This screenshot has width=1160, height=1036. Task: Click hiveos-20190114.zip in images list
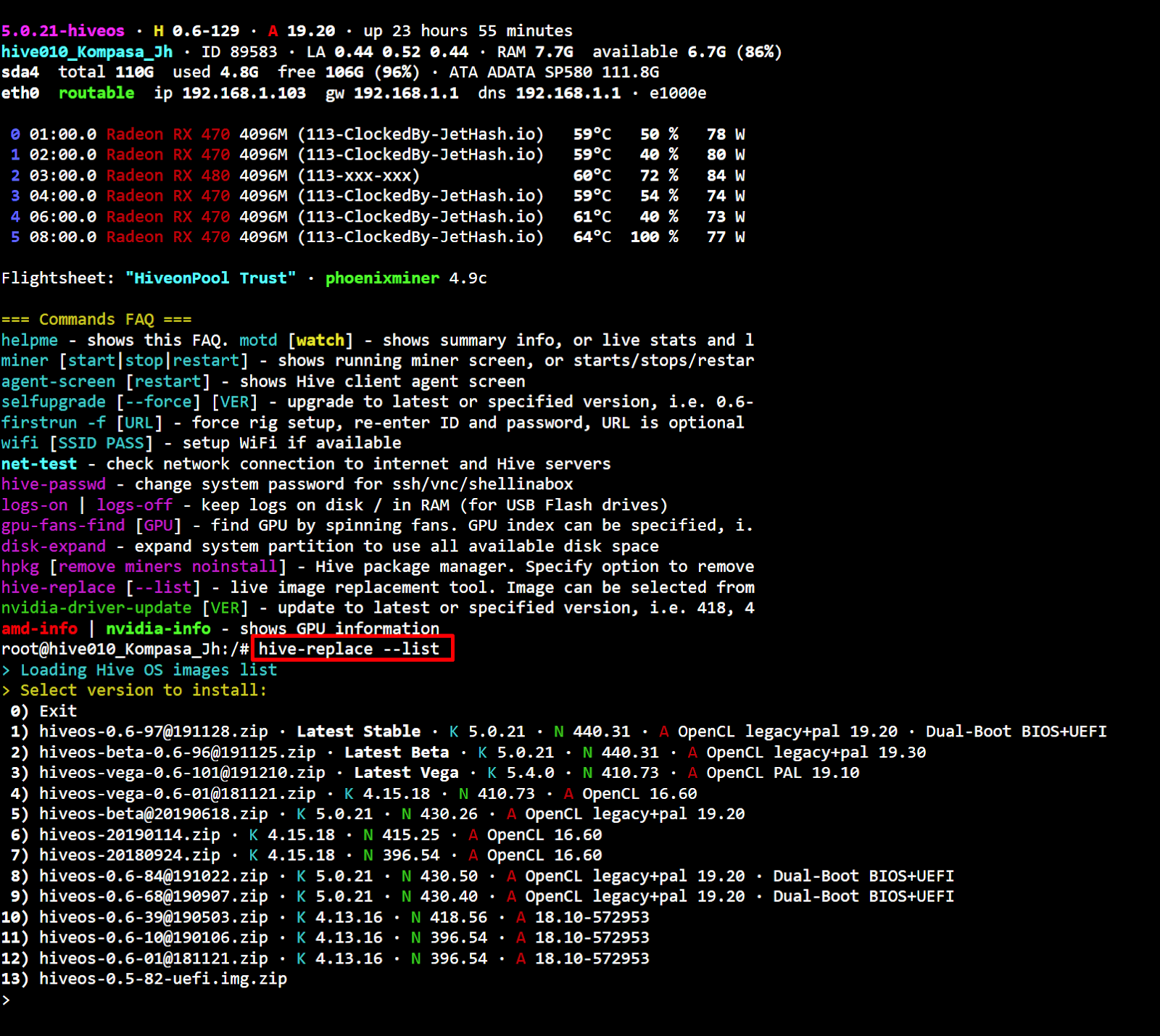129,835
